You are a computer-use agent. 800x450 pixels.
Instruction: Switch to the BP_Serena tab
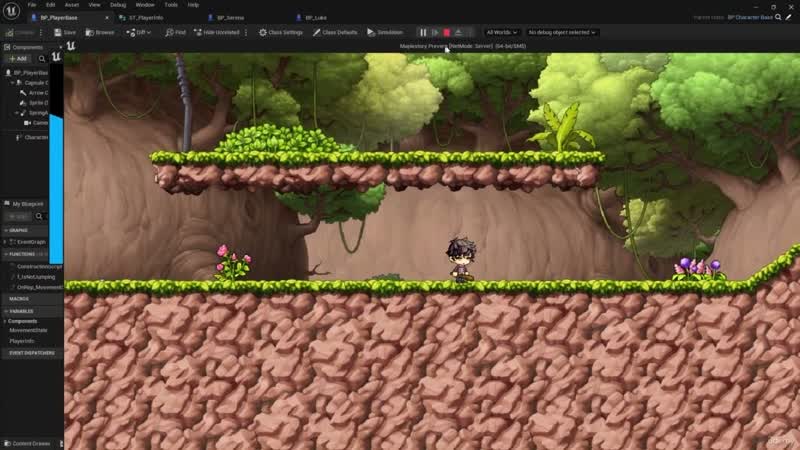[x=230, y=17]
